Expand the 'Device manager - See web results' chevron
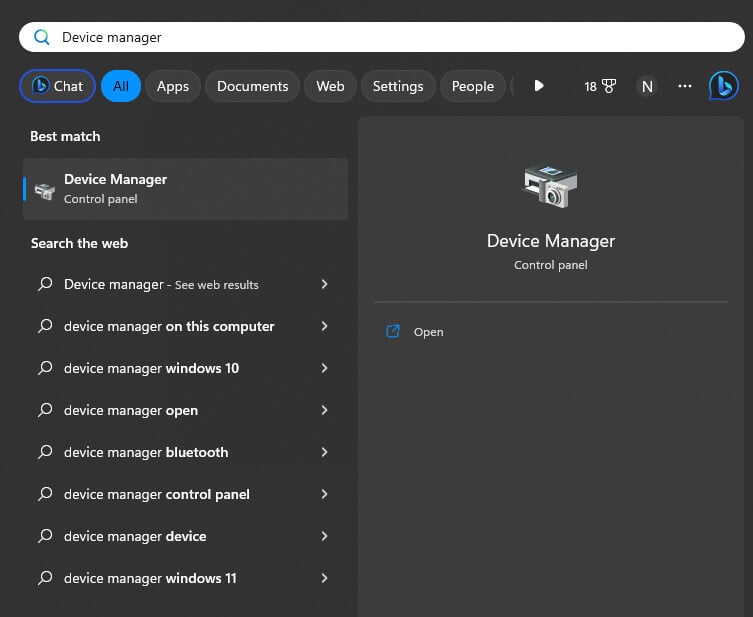This screenshot has width=753, height=617. [324, 284]
